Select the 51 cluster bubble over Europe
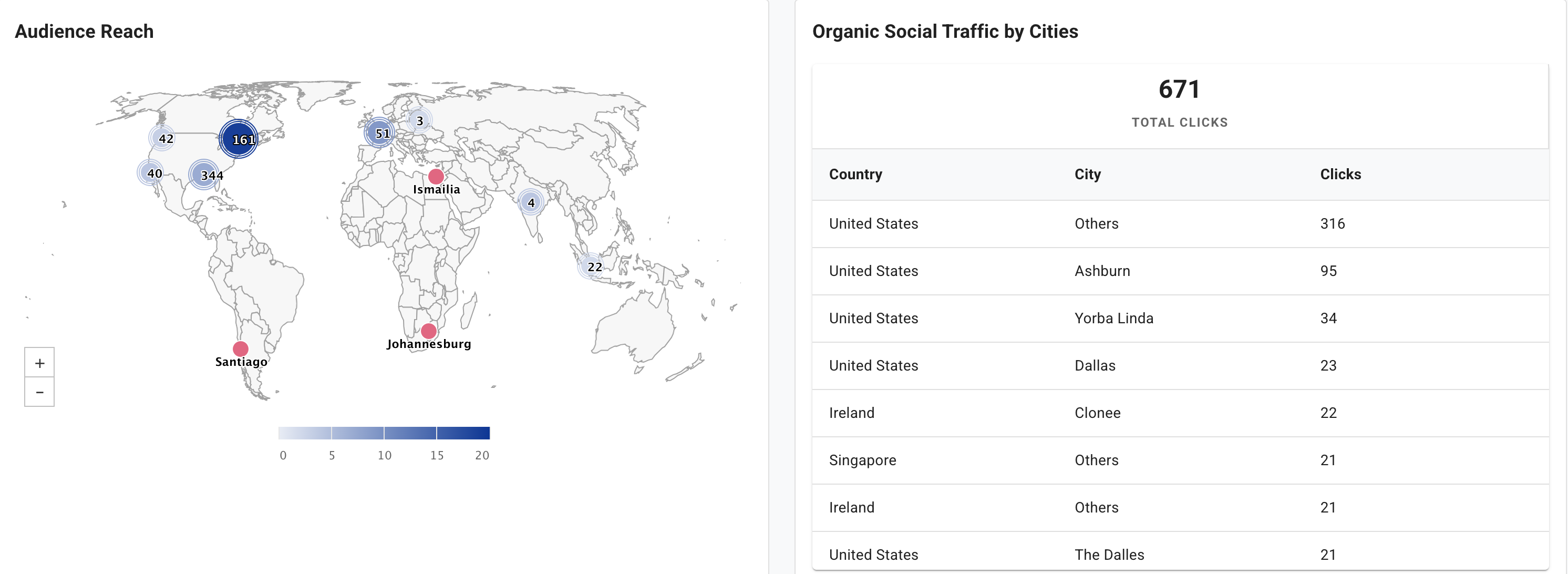 379,132
